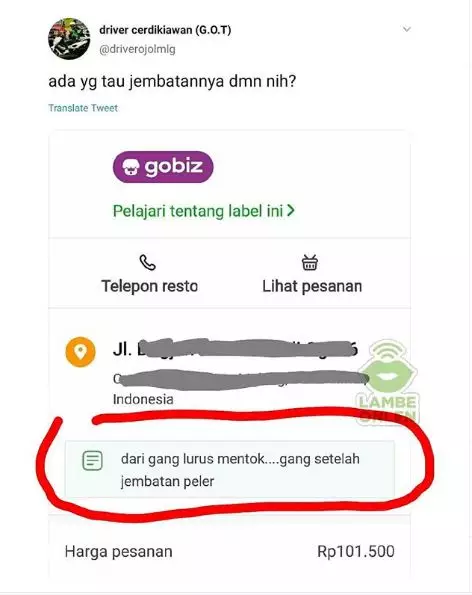Click the @driverojolmlg handle
Image resolution: width=472 pixels, height=595 pixels.
point(137,49)
